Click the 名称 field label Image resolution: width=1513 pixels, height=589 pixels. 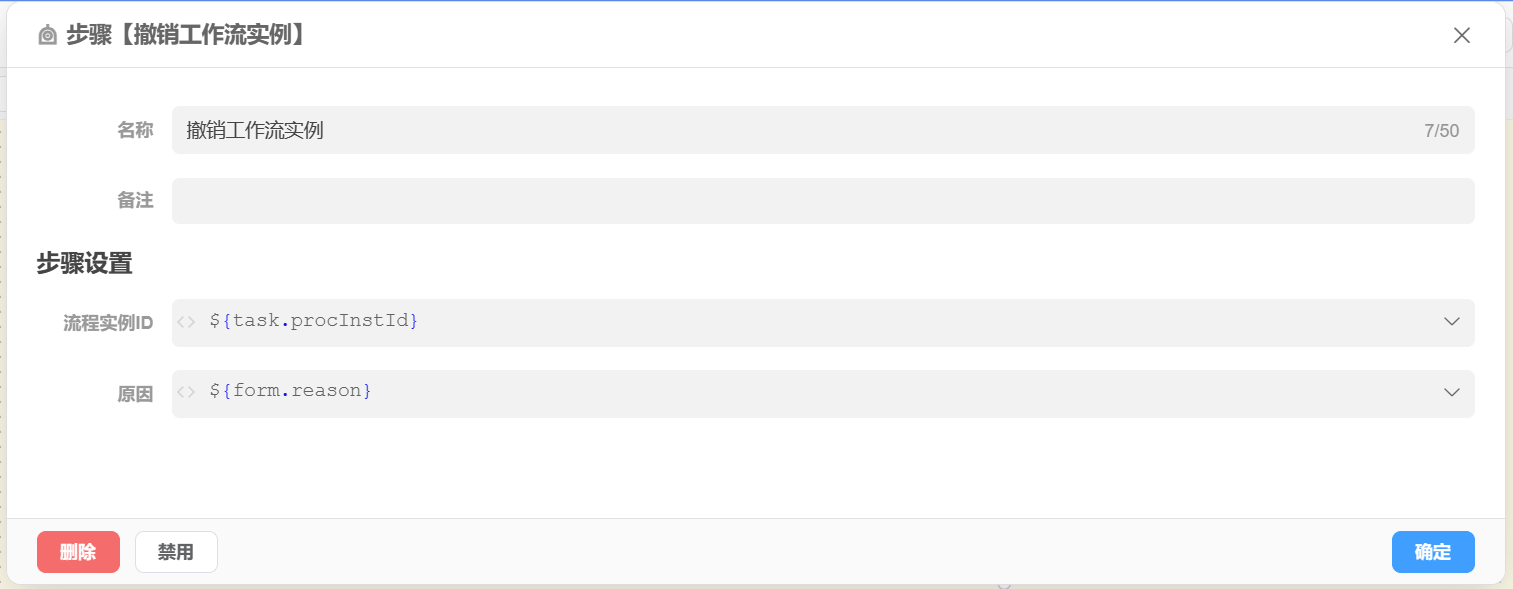[135, 130]
